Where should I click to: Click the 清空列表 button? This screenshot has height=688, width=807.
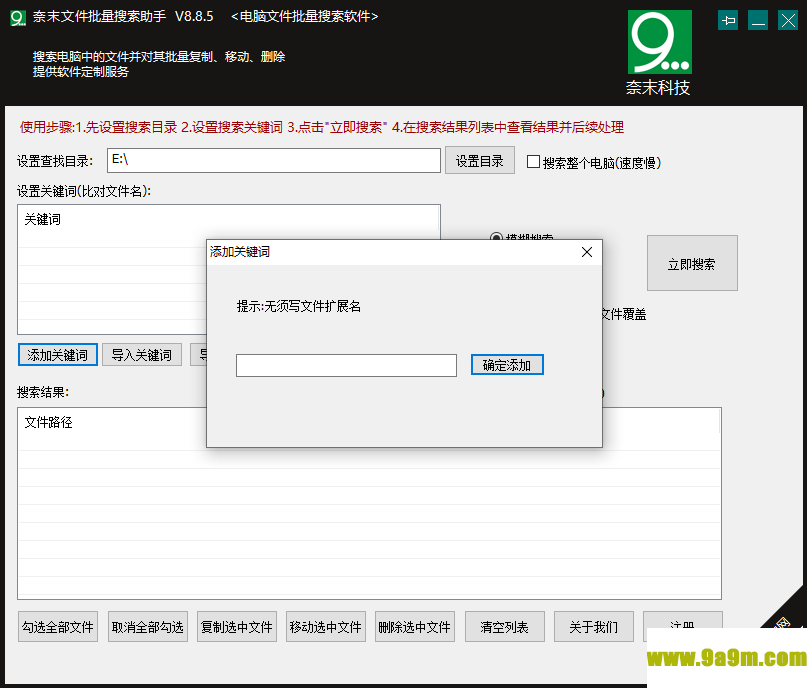(504, 627)
